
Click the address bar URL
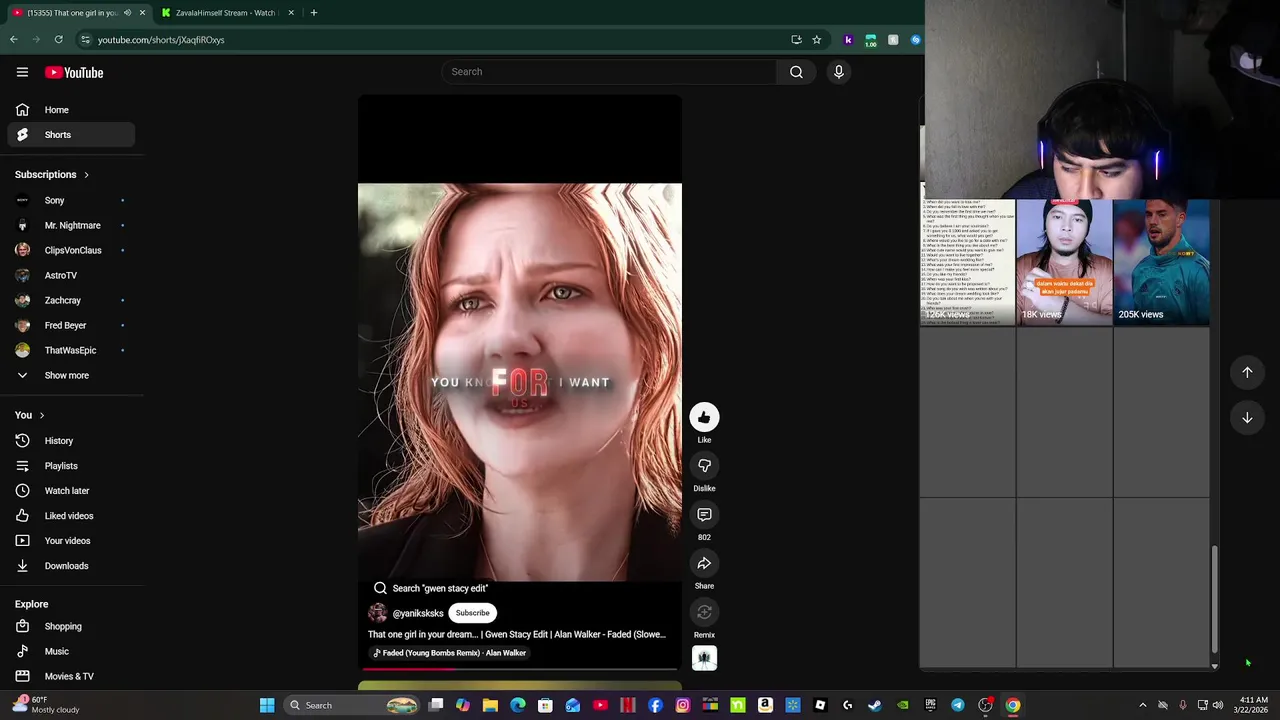click(x=161, y=40)
